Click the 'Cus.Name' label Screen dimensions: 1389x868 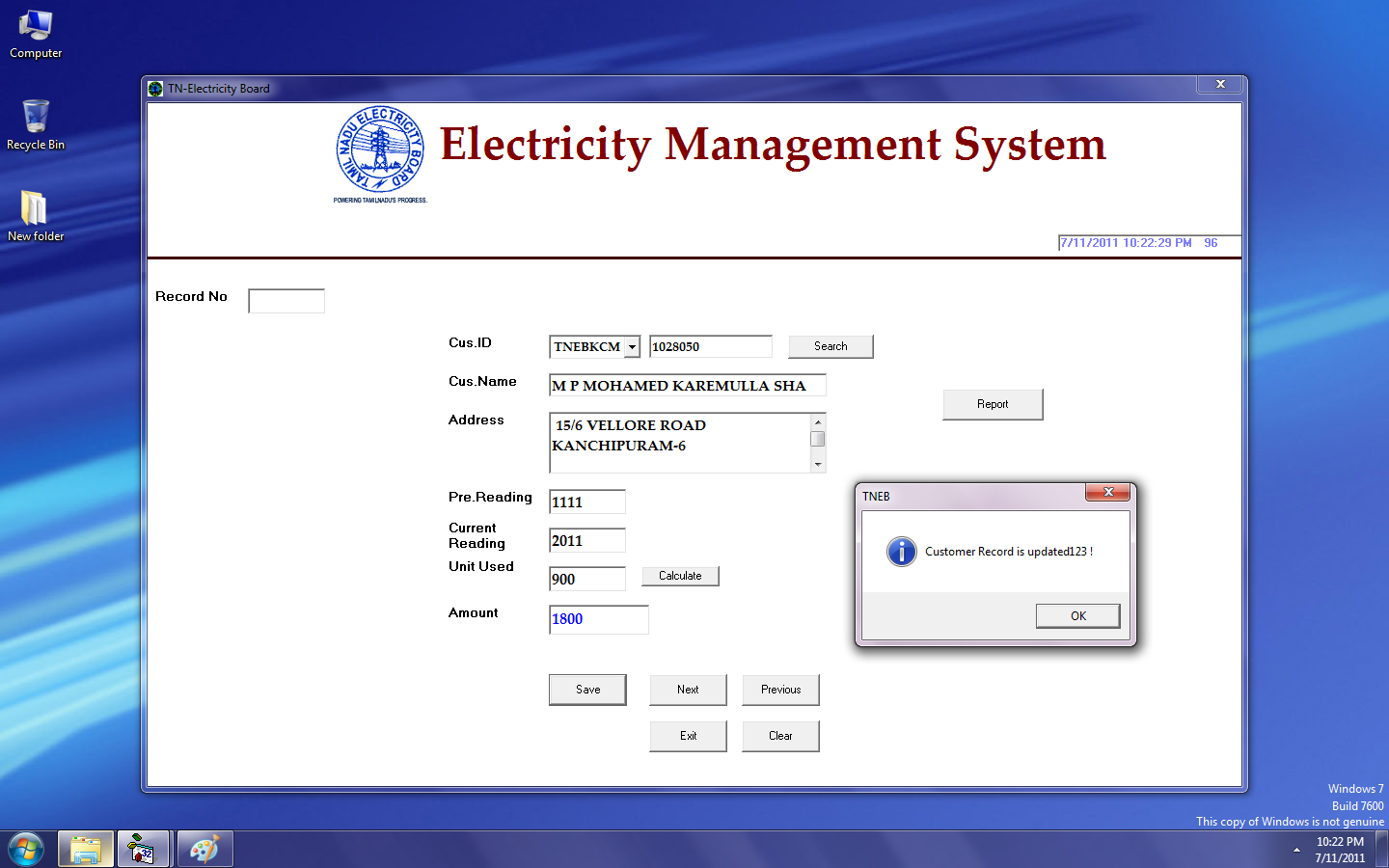(x=482, y=381)
